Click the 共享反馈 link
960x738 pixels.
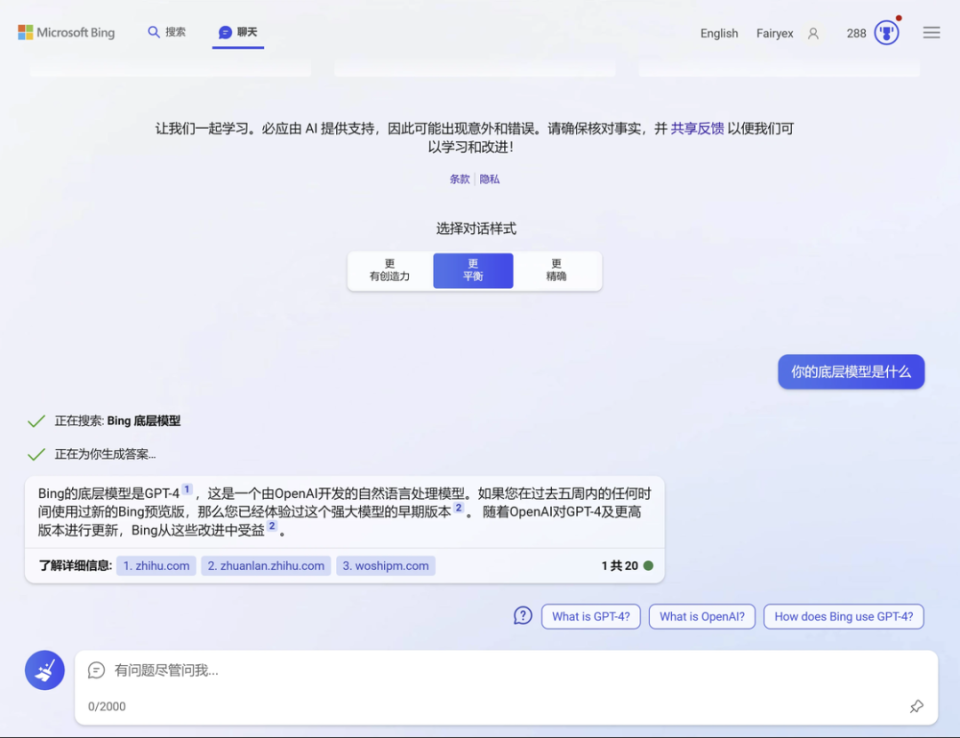698,128
